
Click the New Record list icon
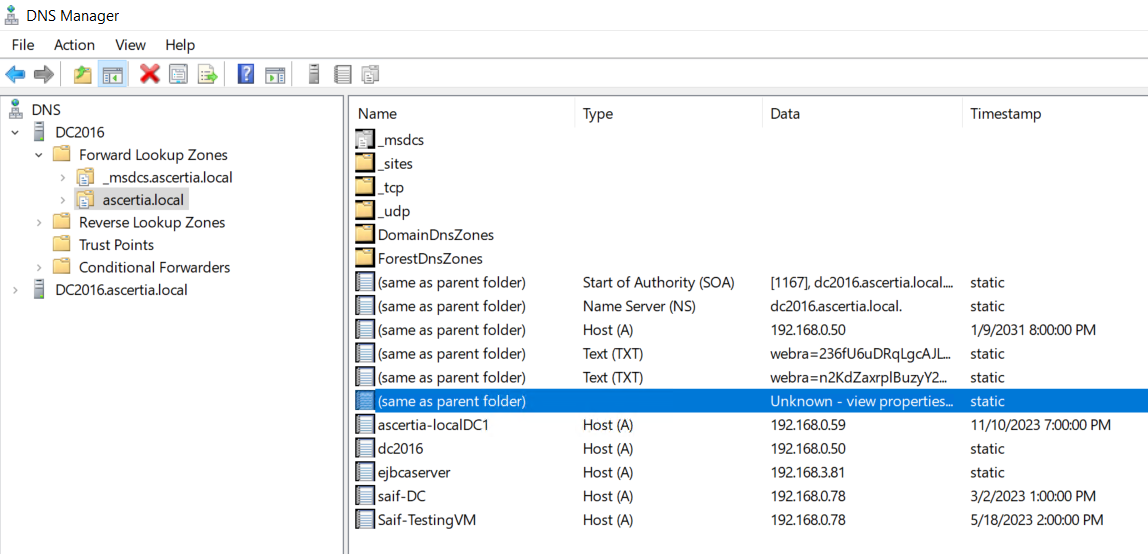[x=342, y=74]
